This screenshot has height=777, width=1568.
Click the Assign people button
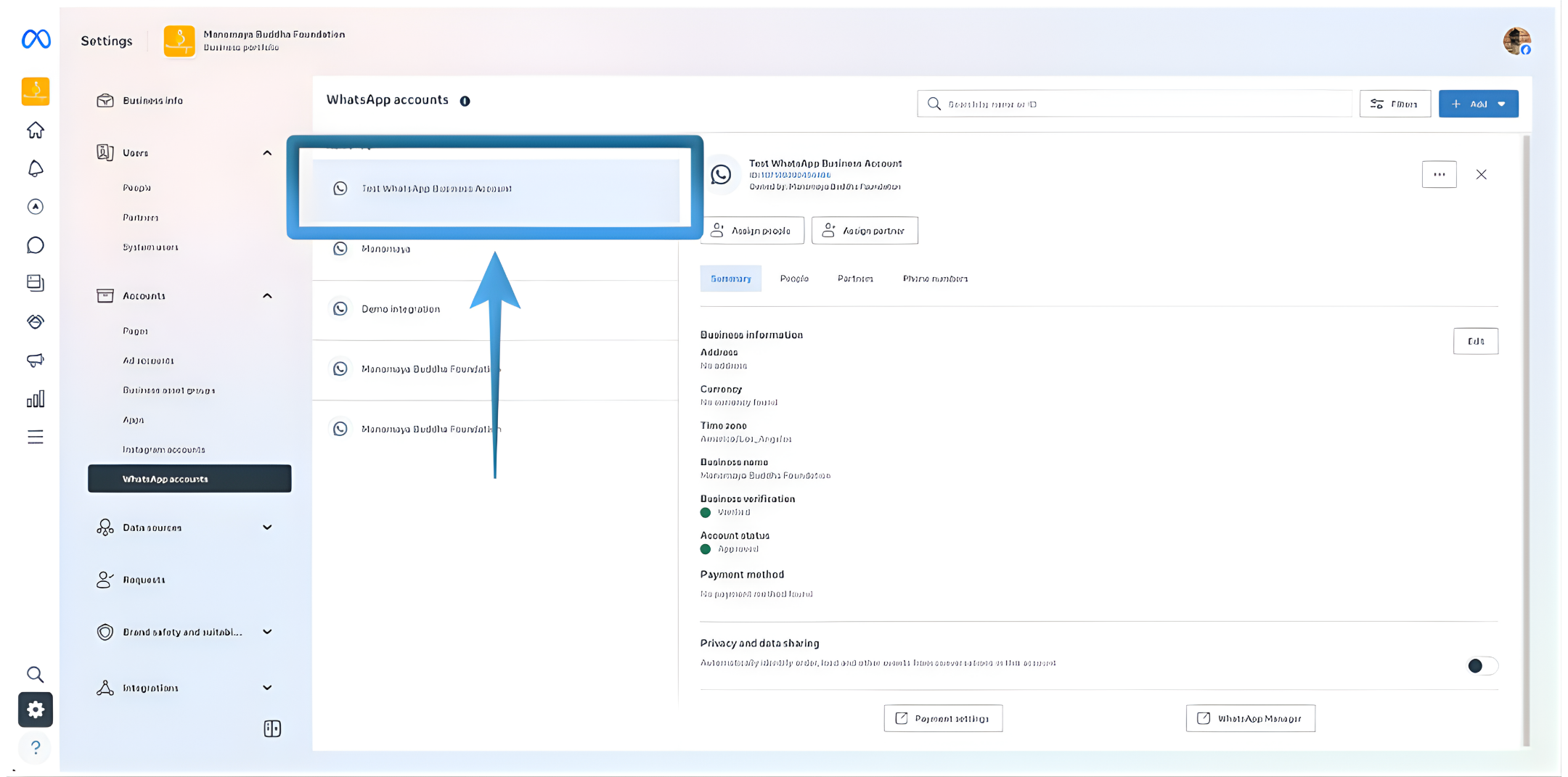(x=753, y=231)
